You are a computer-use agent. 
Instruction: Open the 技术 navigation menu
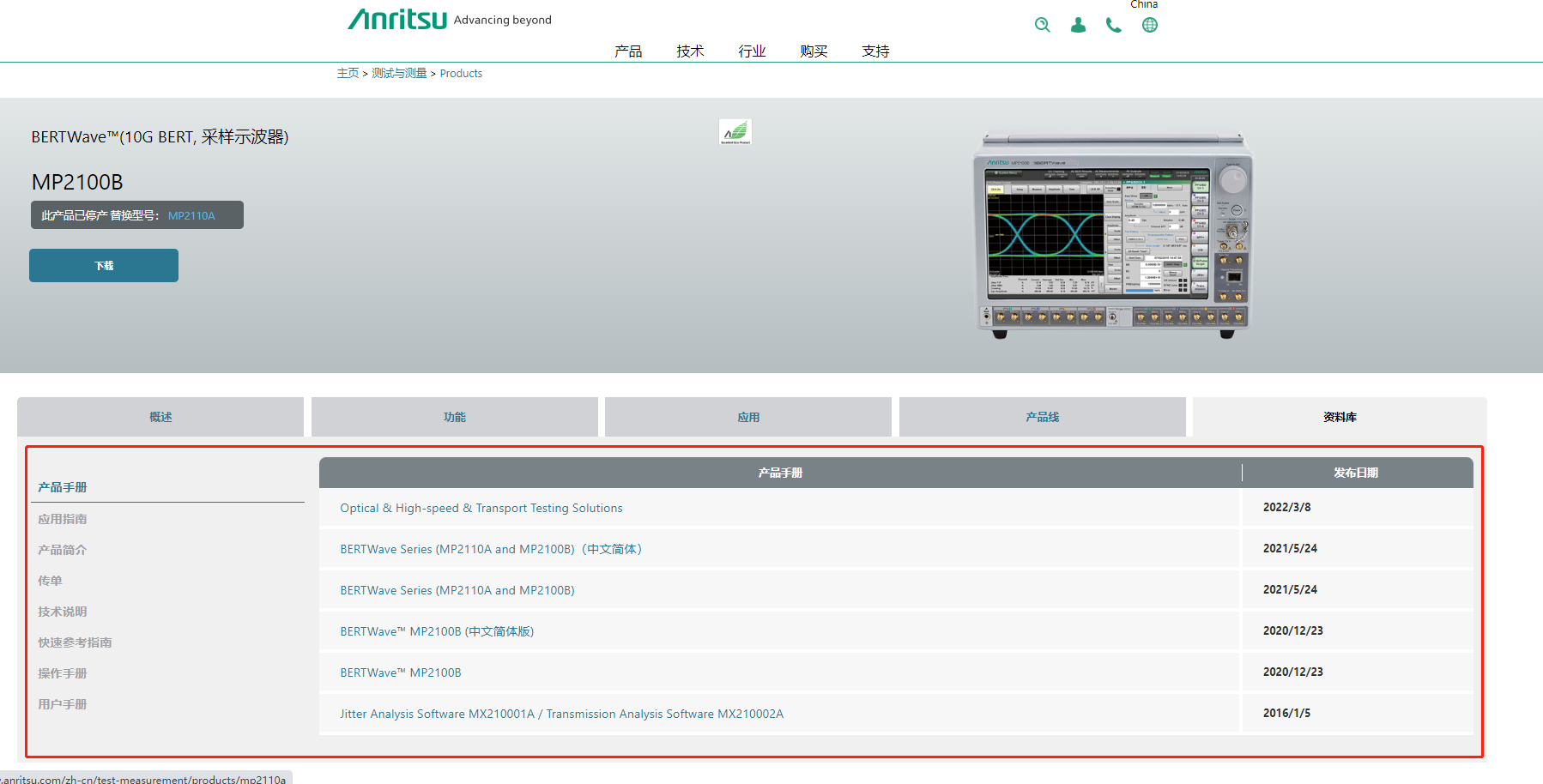point(690,51)
